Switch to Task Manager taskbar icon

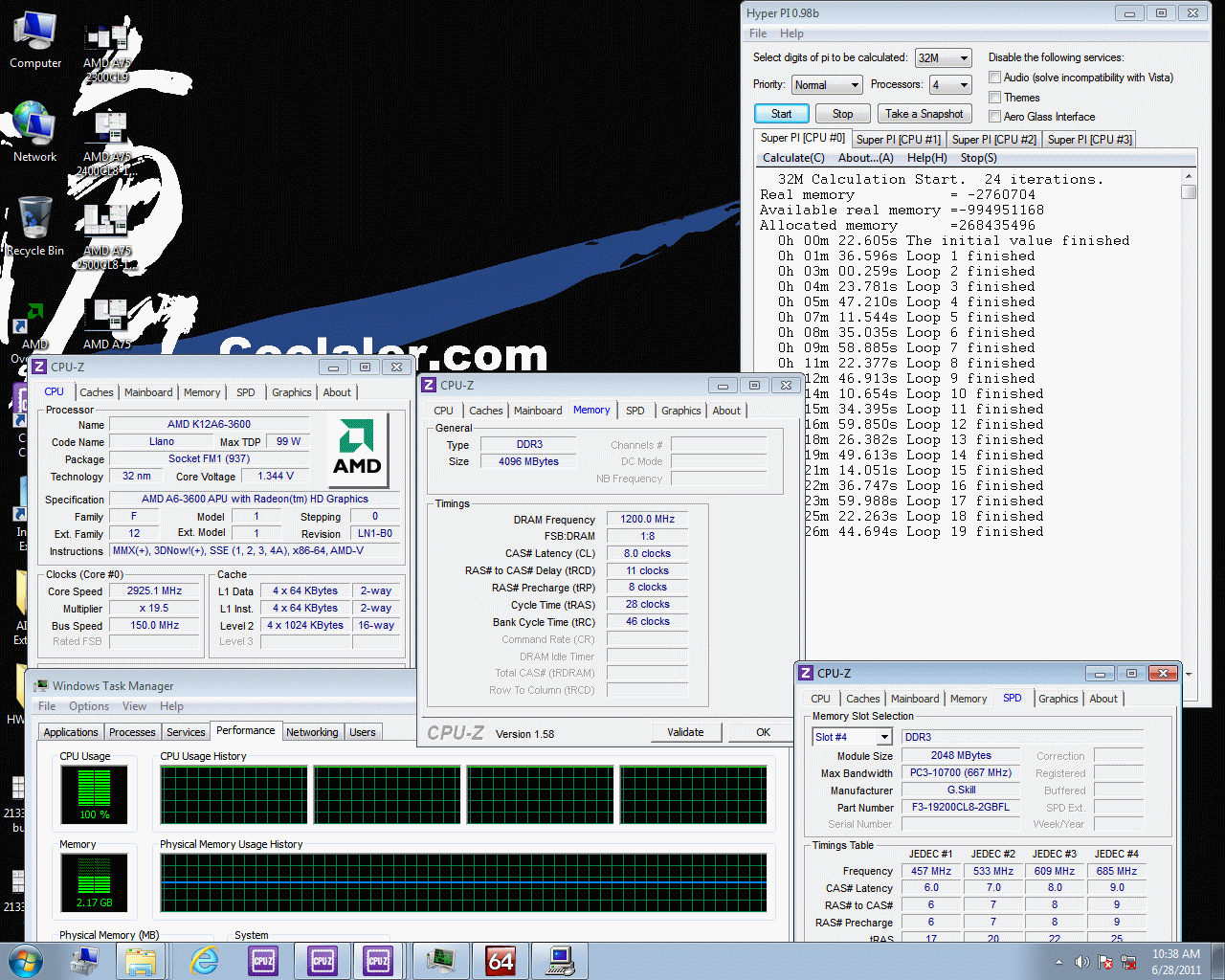[x=440, y=961]
